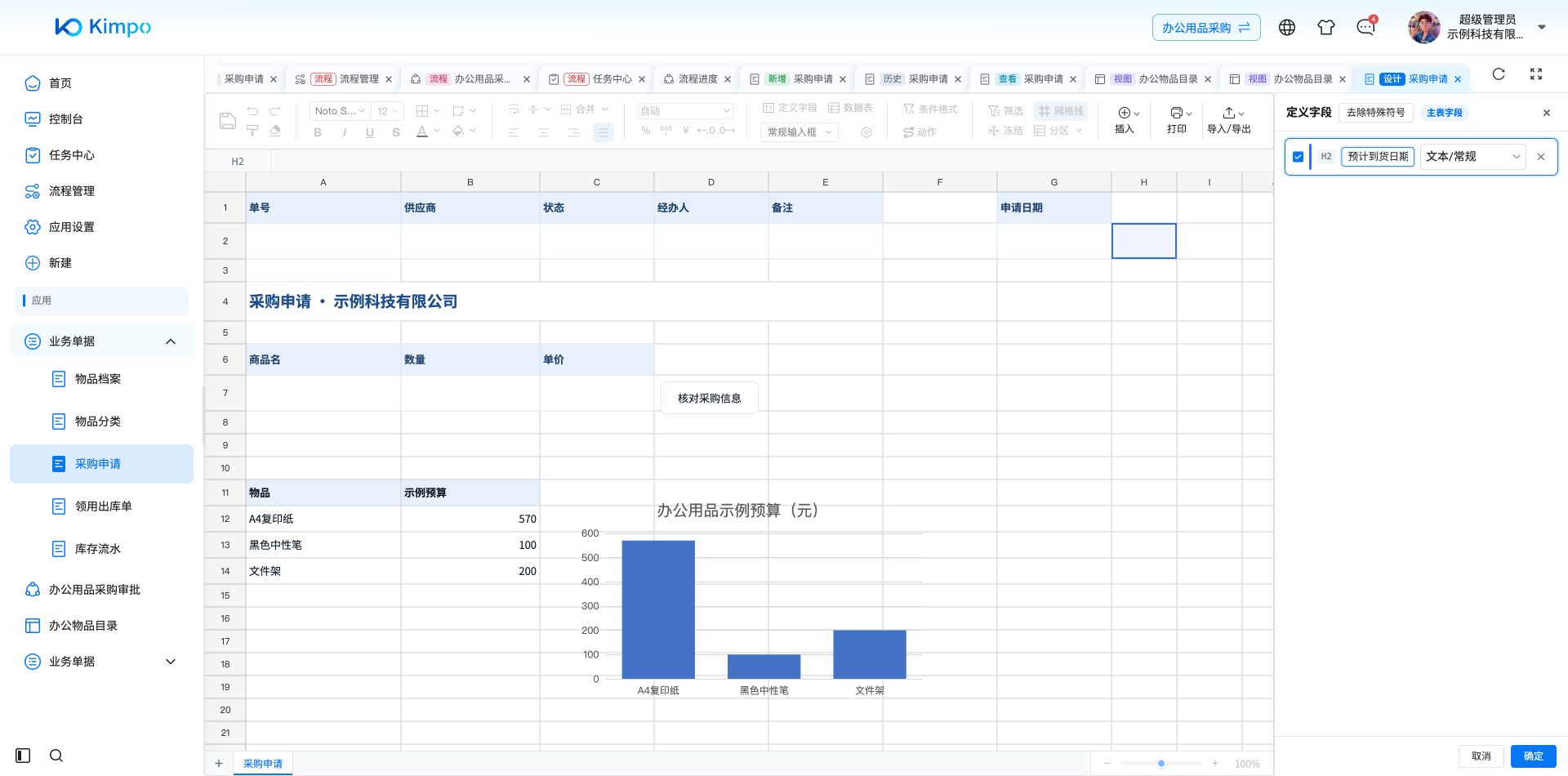
Task: Open 物品档案 in sidebar
Action: pos(97,379)
